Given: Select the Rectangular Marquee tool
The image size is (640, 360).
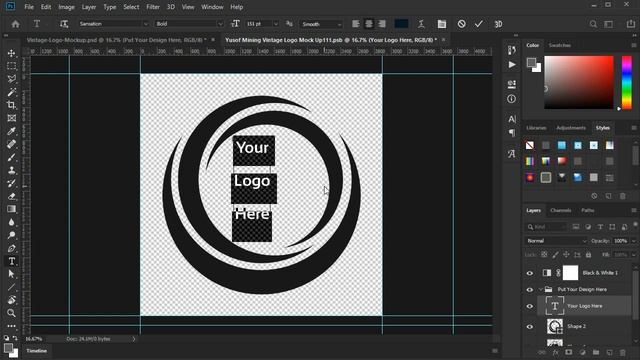Looking at the screenshot, I should click(x=11, y=66).
